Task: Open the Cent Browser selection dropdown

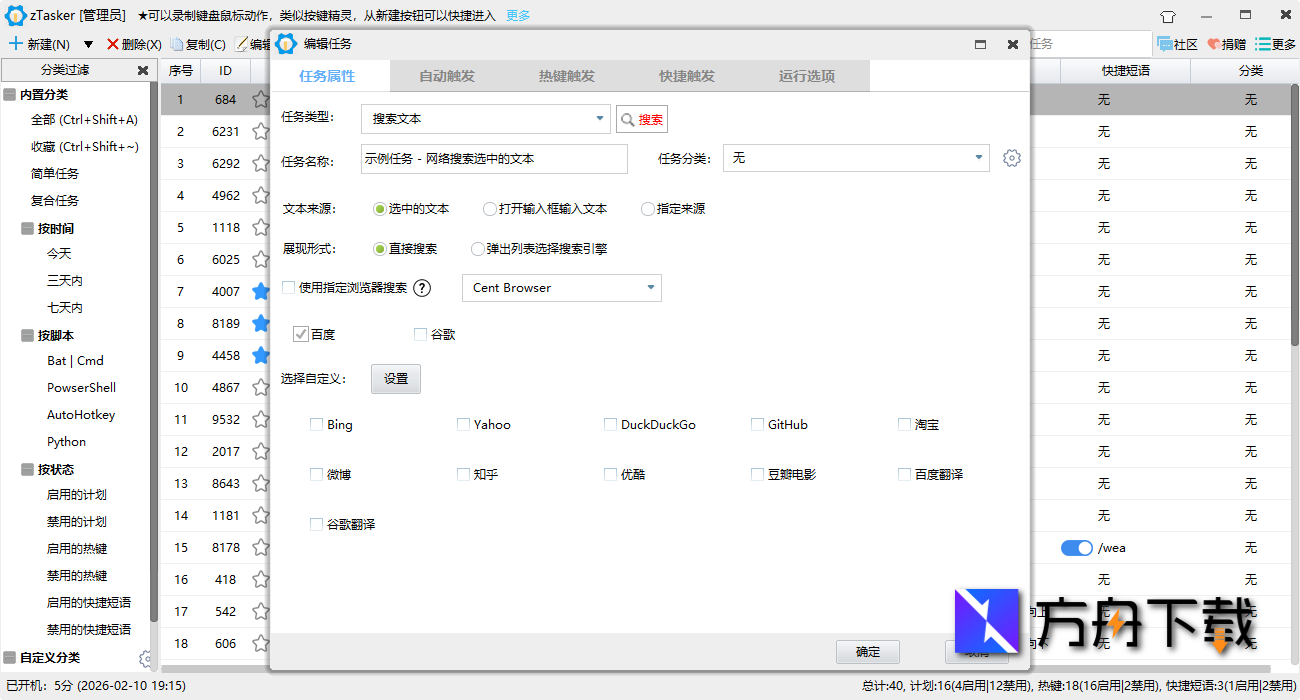Action: [651, 287]
